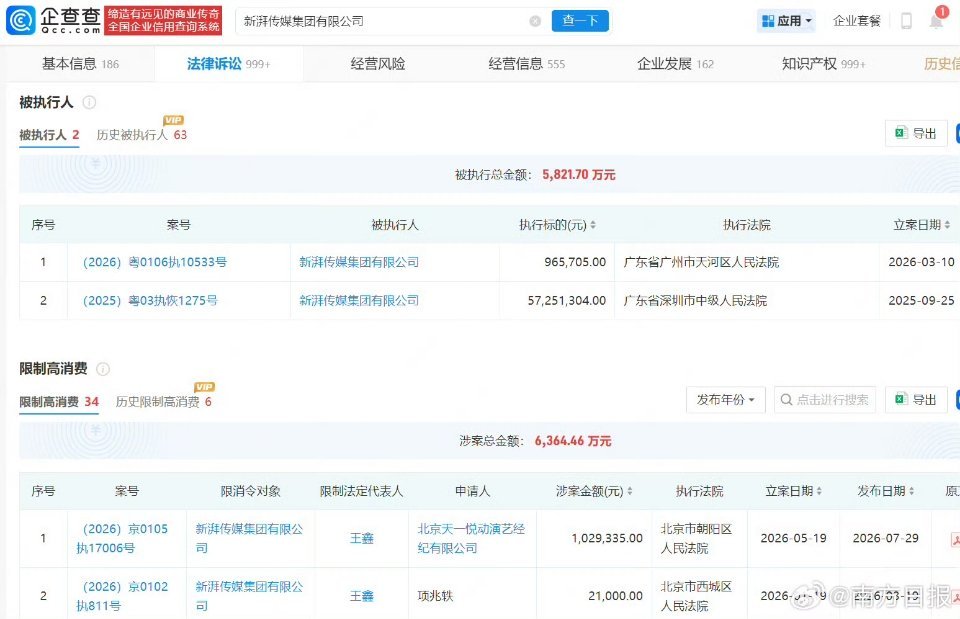Open case (2025)粤03执恢1275号
This screenshot has height=619, width=960.
[x=150, y=301]
